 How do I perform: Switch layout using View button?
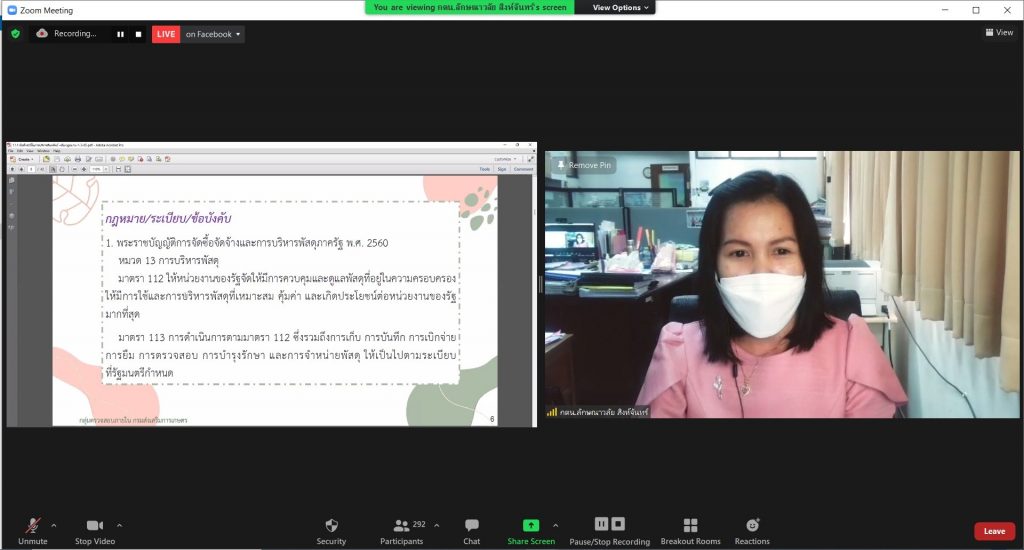coord(999,32)
